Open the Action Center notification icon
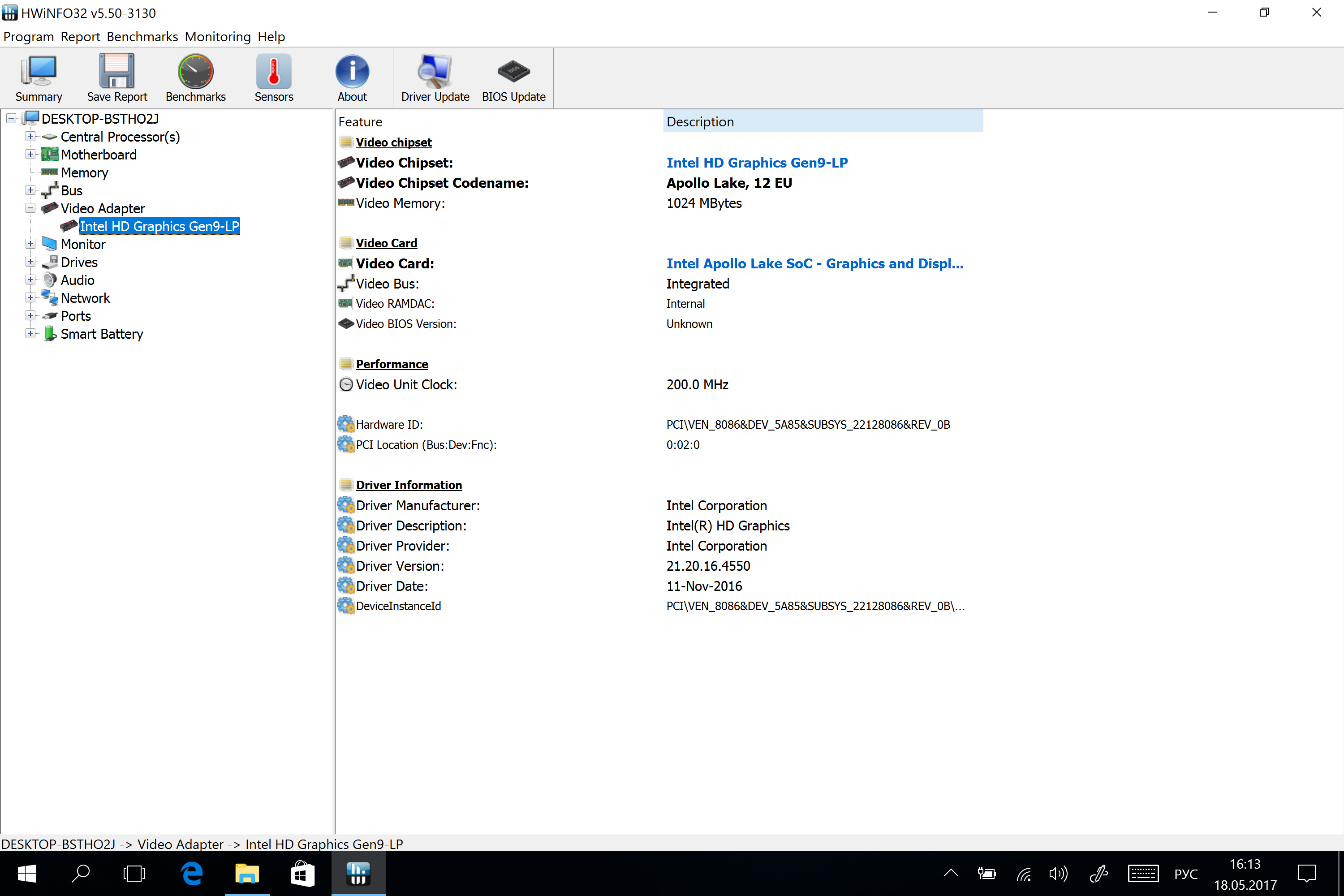The image size is (1344, 896). (1306, 874)
